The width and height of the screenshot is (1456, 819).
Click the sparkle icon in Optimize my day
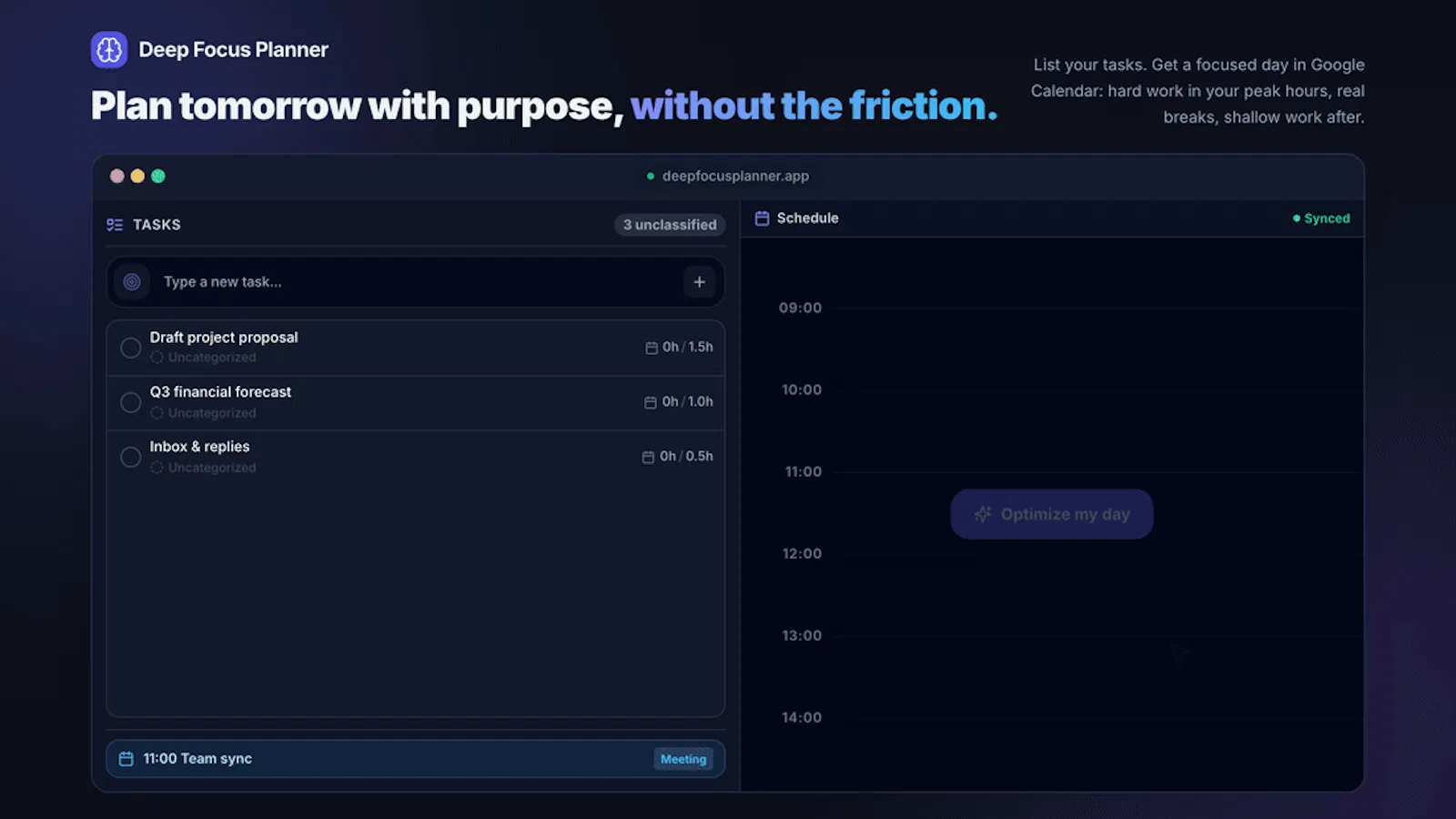point(983,514)
